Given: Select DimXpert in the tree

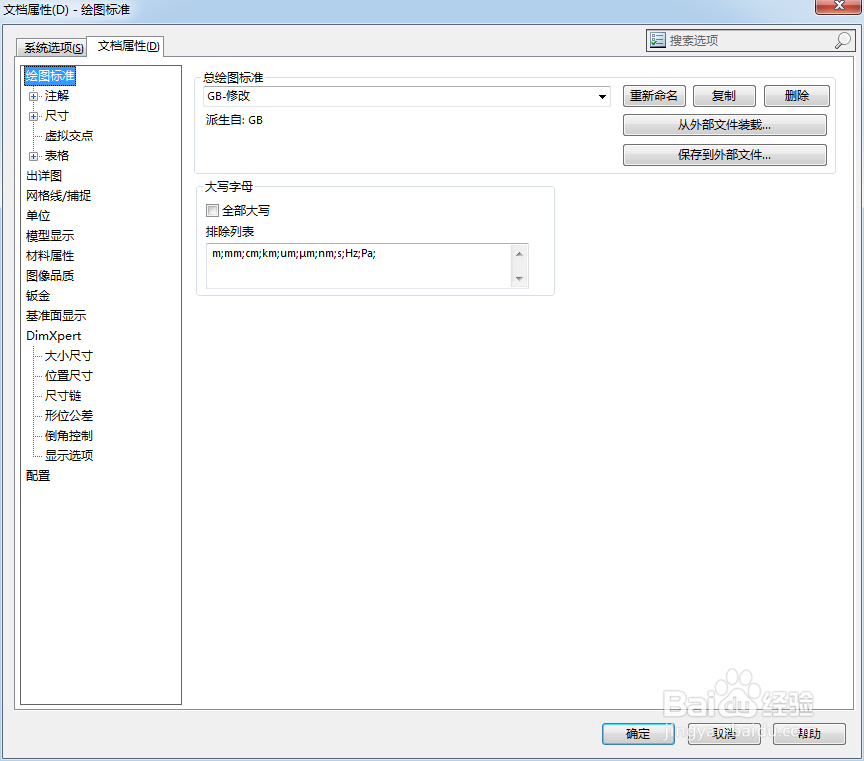Looking at the screenshot, I should tap(53, 336).
